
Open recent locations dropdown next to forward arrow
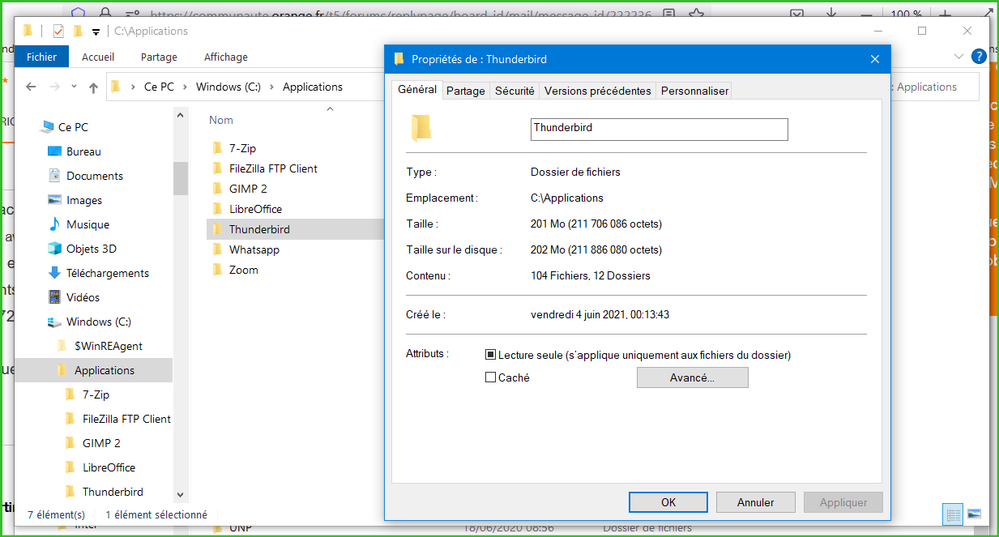pos(74,87)
